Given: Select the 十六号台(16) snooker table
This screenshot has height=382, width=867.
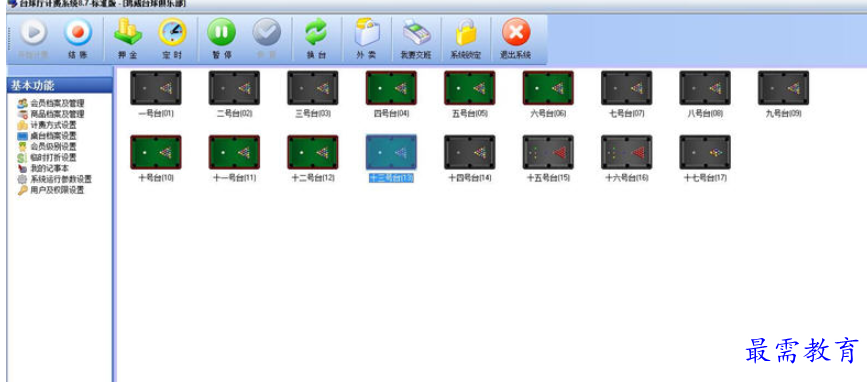Looking at the screenshot, I should point(626,152).
